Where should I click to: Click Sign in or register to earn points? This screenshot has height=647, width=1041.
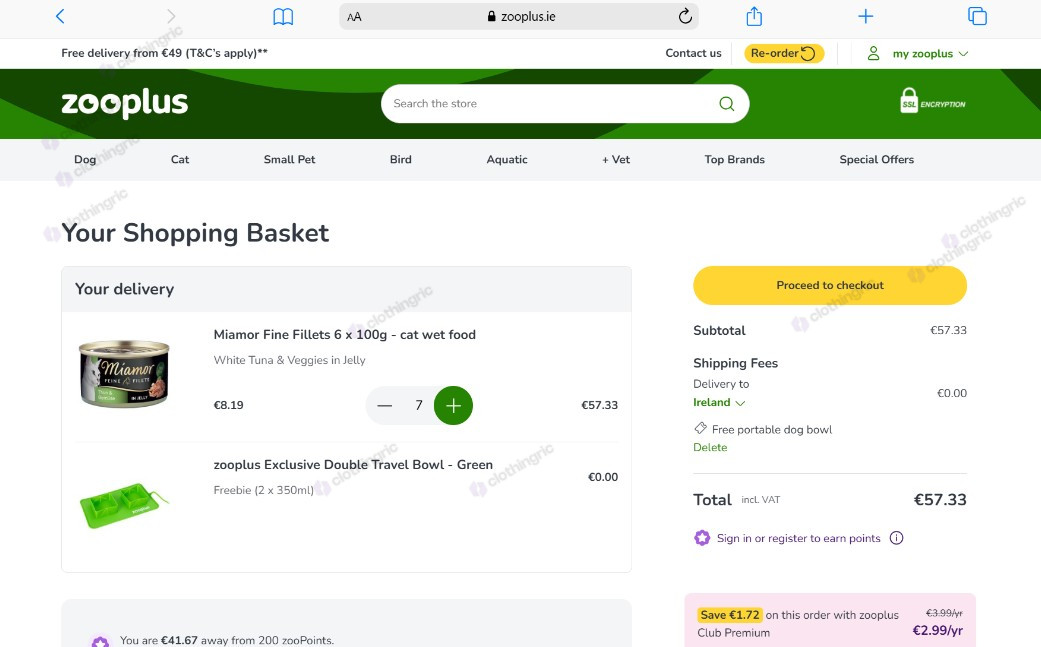(799, 538)
